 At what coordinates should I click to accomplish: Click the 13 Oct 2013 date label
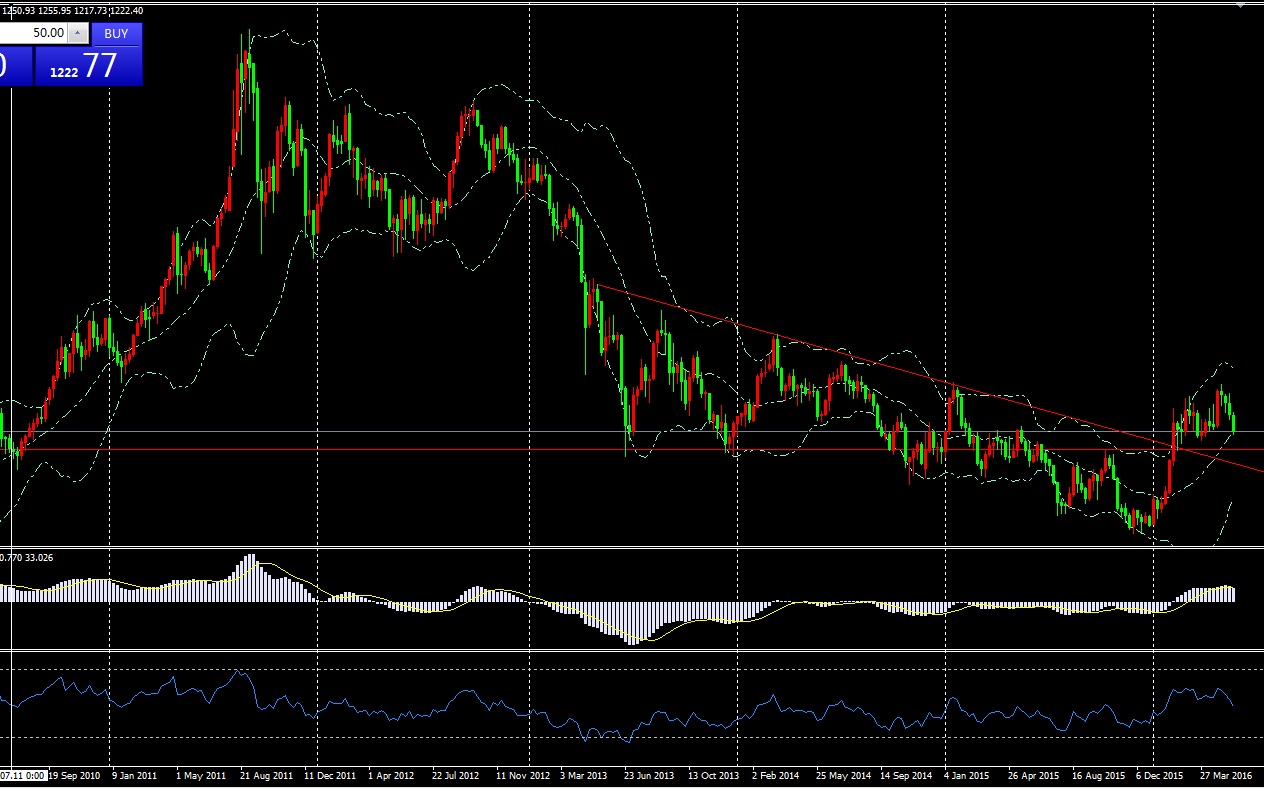[x=713, y=775]
